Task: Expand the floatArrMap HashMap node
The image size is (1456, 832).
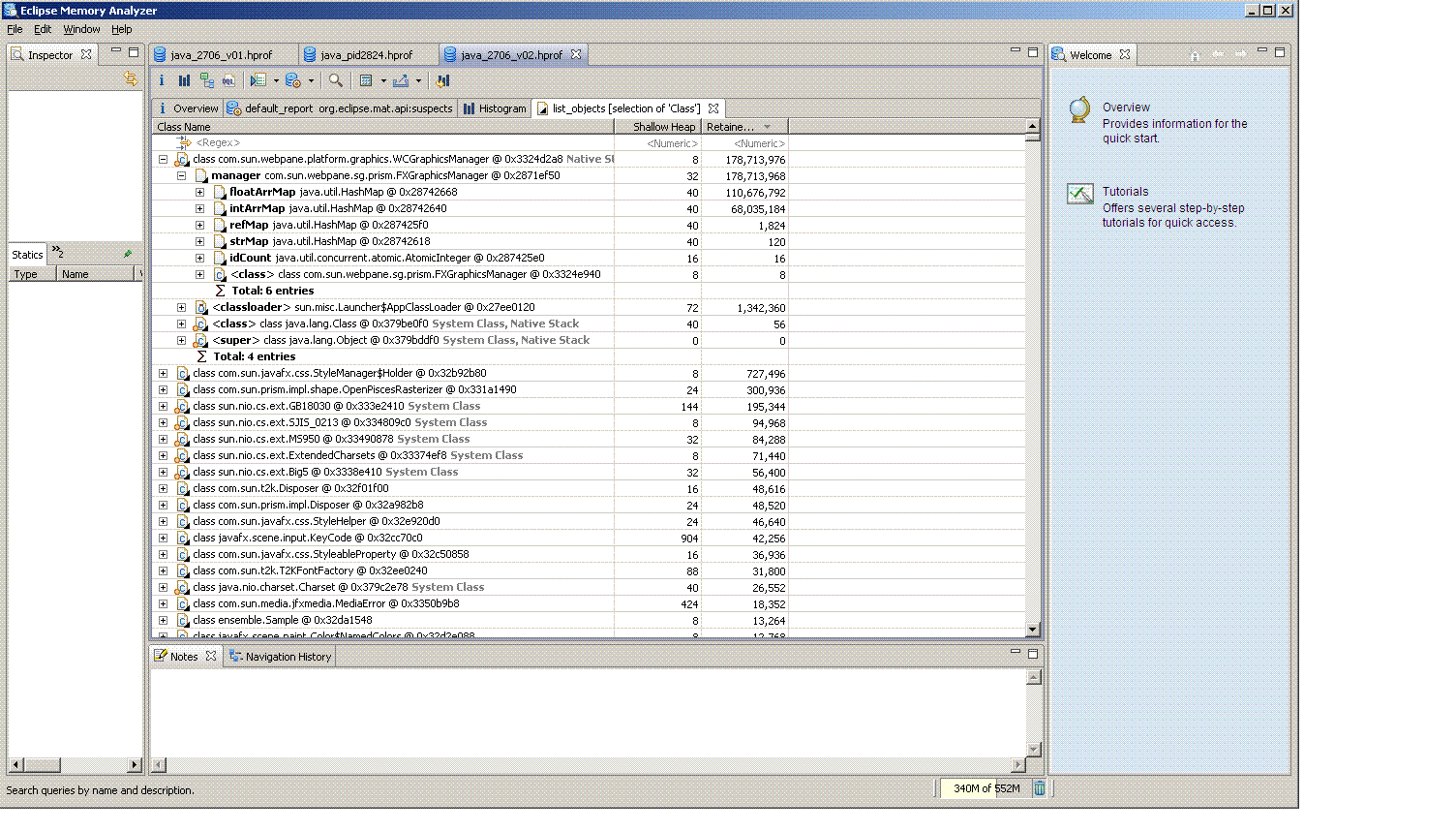Action: tap(199, 193)
